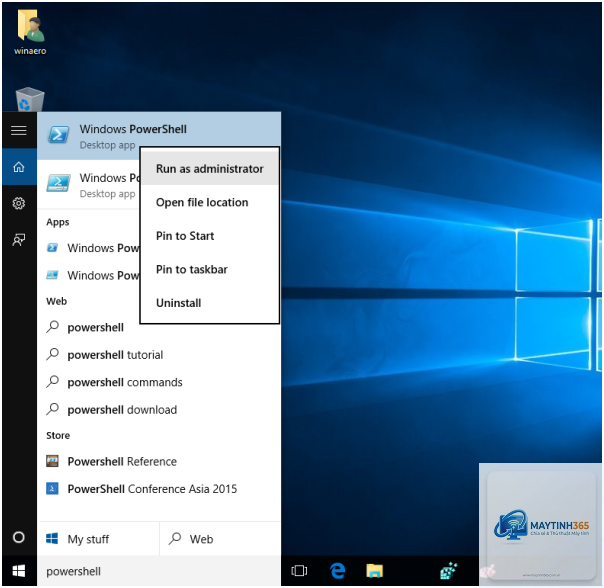The height and width of the screenshot is (588, 604).
Task: Open the My stuff search filter
Action: tap(98, 539)
